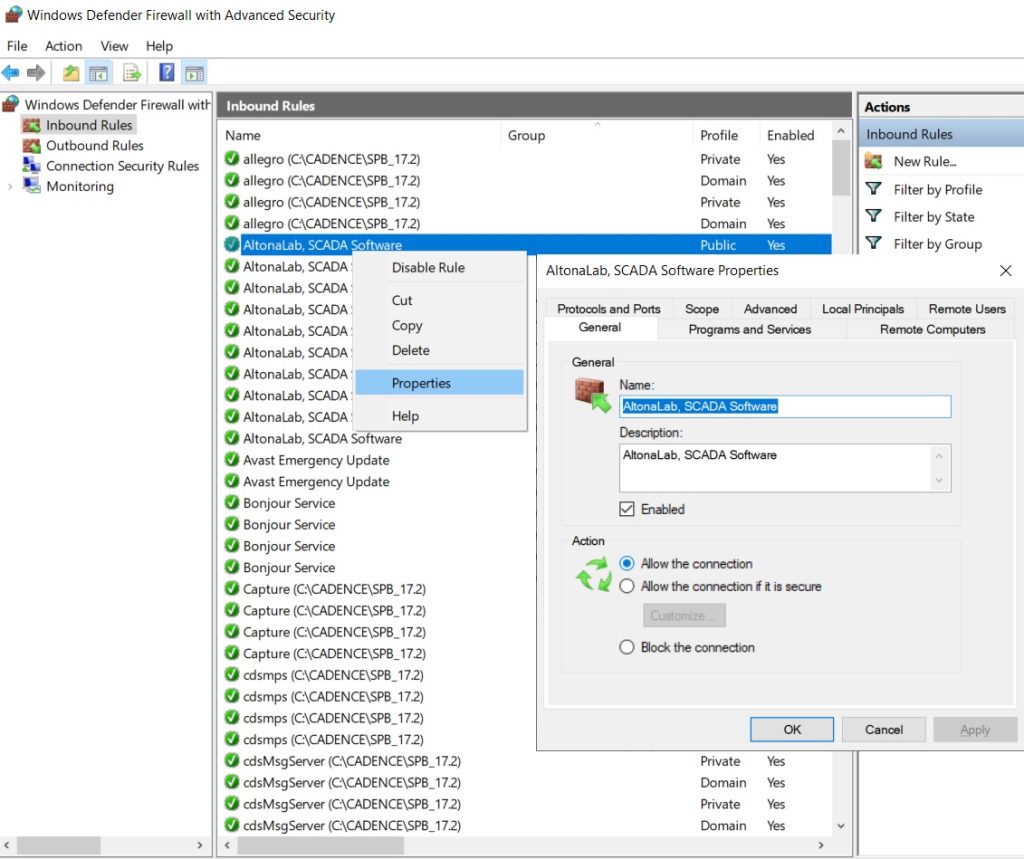Select Outbound Rules in the console tree
The image size is (1024, 859).
[95, 145]
